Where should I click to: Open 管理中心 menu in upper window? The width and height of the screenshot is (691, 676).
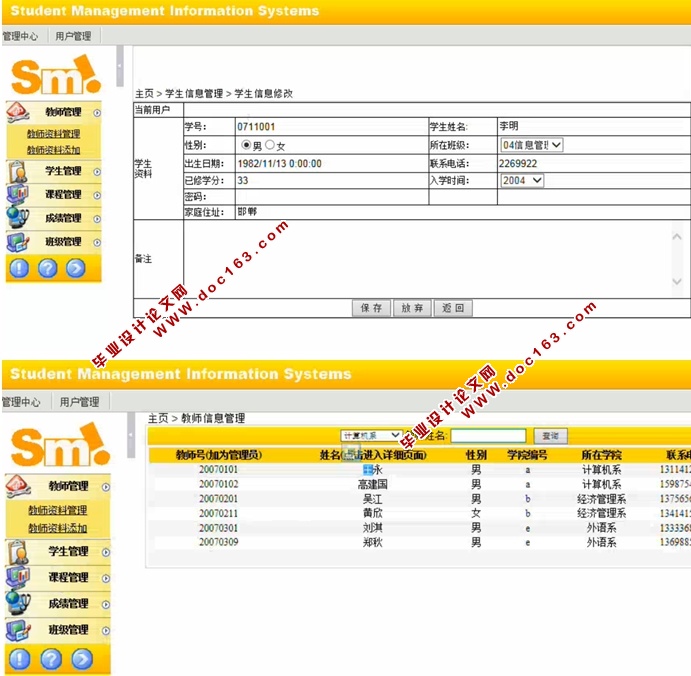point(20,36)
